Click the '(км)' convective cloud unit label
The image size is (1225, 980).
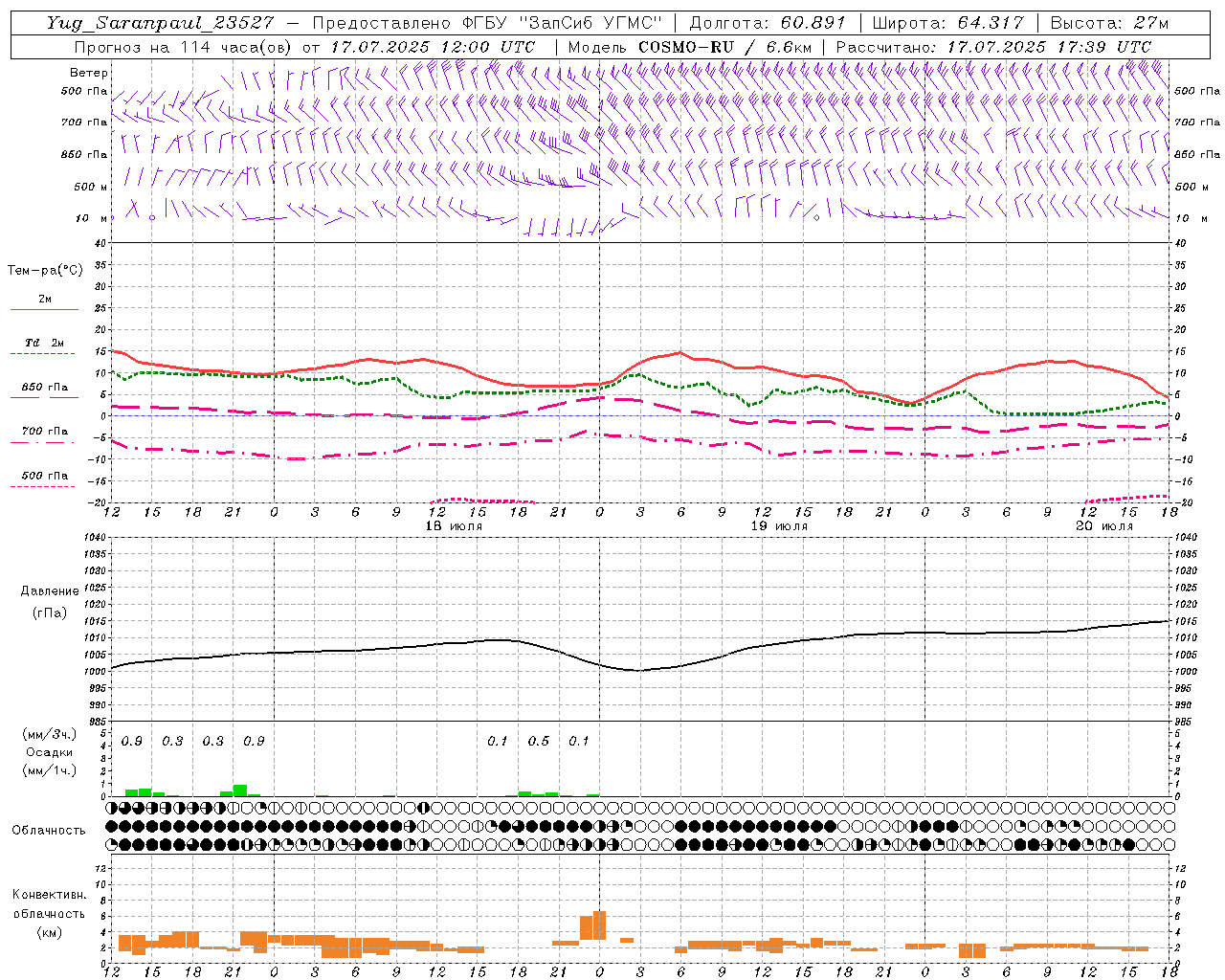click(49, 932)
